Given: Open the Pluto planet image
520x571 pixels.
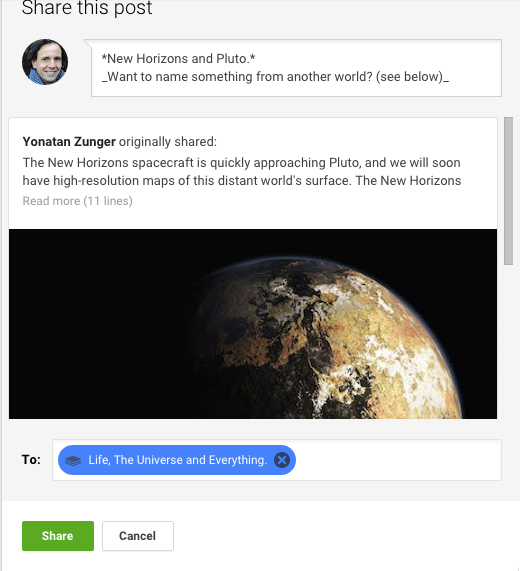Looking at the screenshot, I should [253, 324].
